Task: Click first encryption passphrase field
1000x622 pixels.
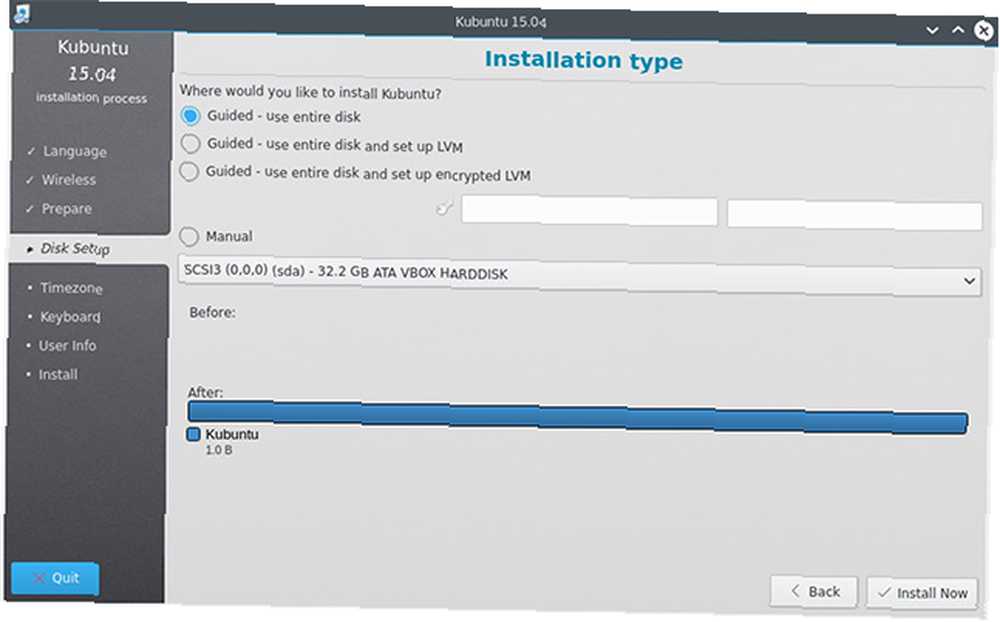Action: tap(589, 211)
